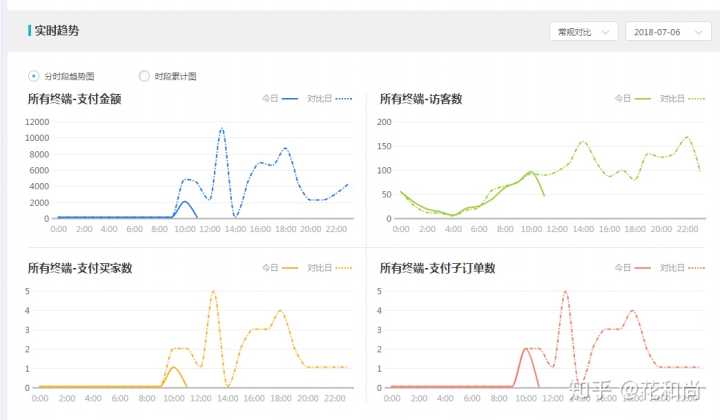720x420 pixels.
Task: Click blue peak of 支付金额 comparison line
Action: 221,128
